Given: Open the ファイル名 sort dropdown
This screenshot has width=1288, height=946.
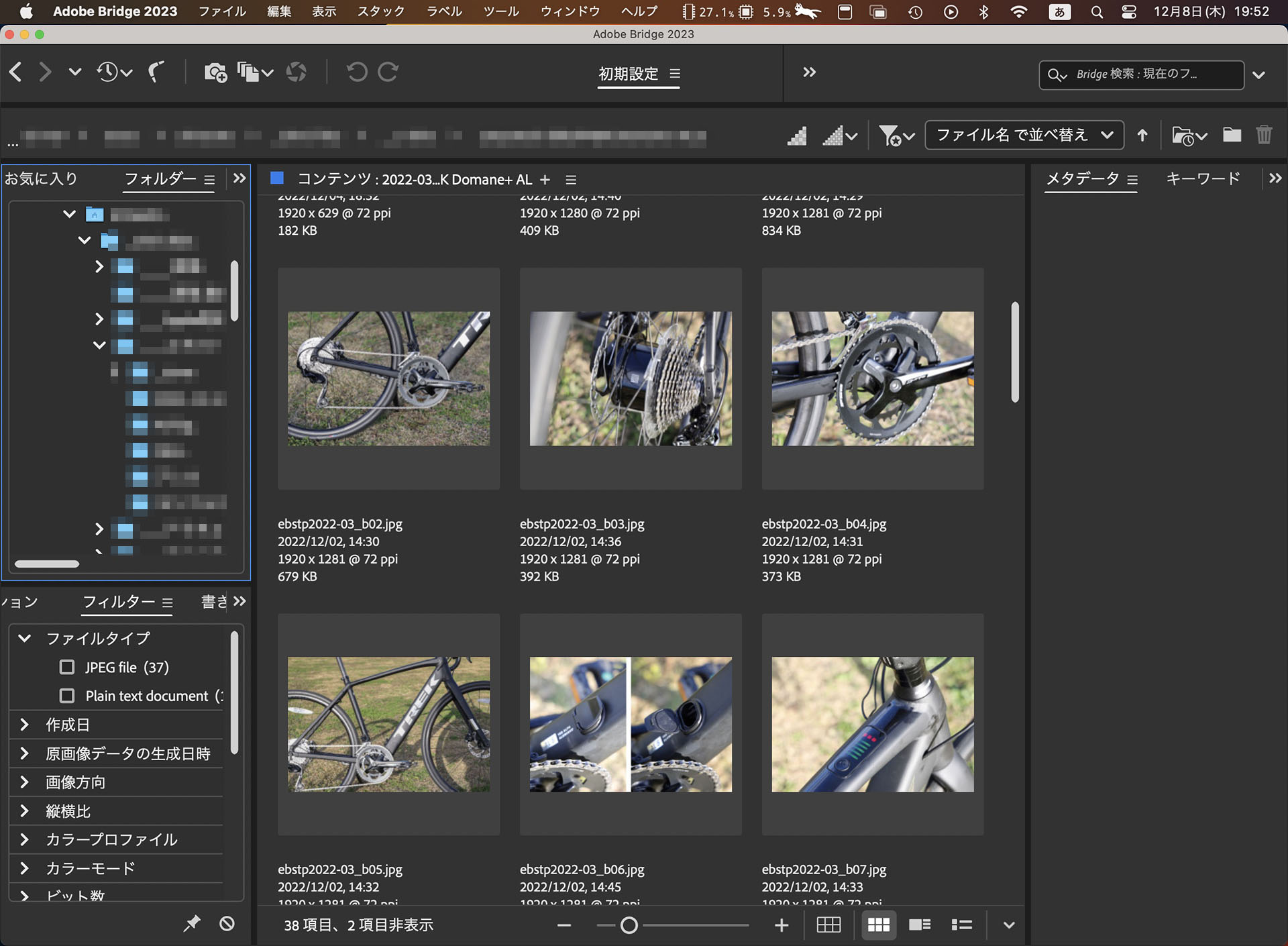Looking at the screenshot, I should click(x=1023, y=135).
